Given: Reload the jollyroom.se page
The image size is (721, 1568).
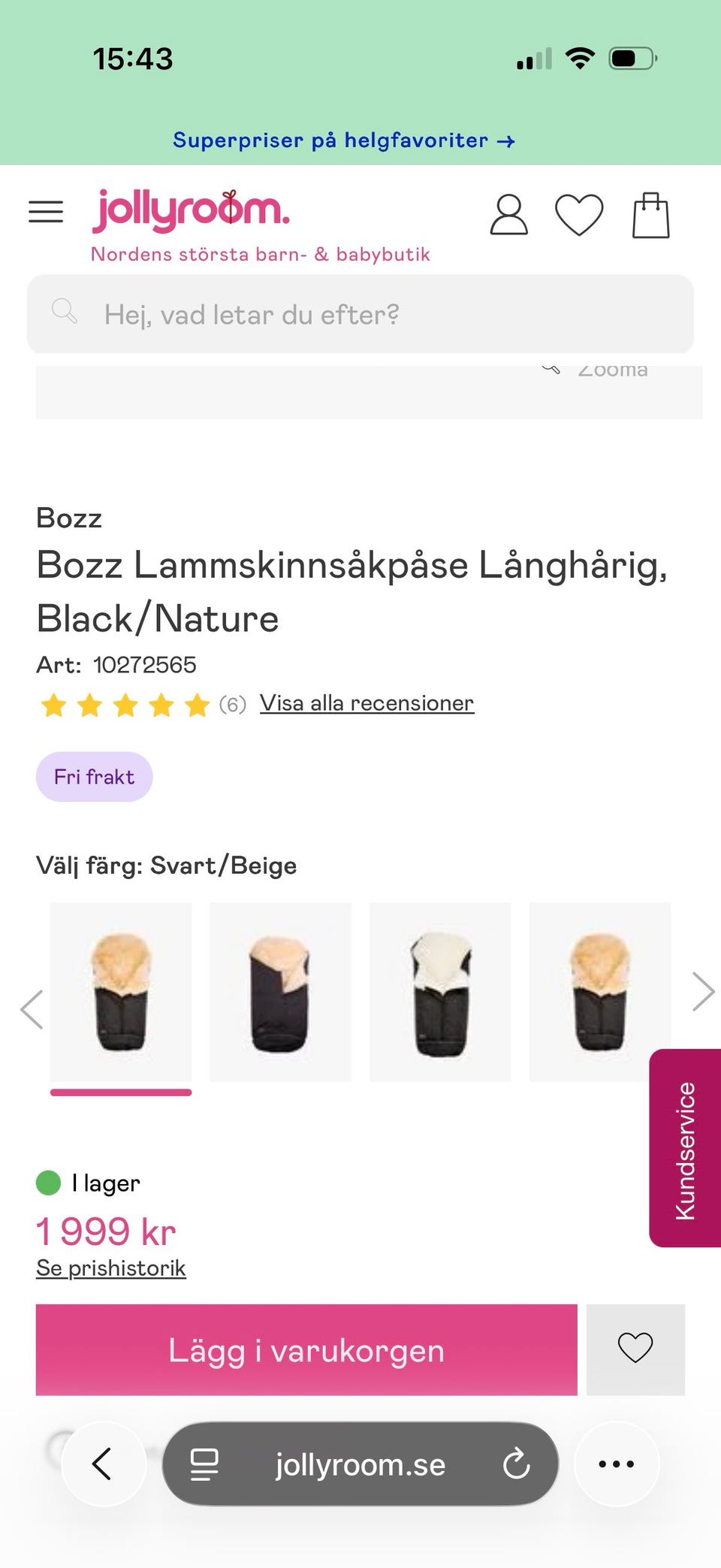Looking at the screenshot, I should click(516, 1464).
